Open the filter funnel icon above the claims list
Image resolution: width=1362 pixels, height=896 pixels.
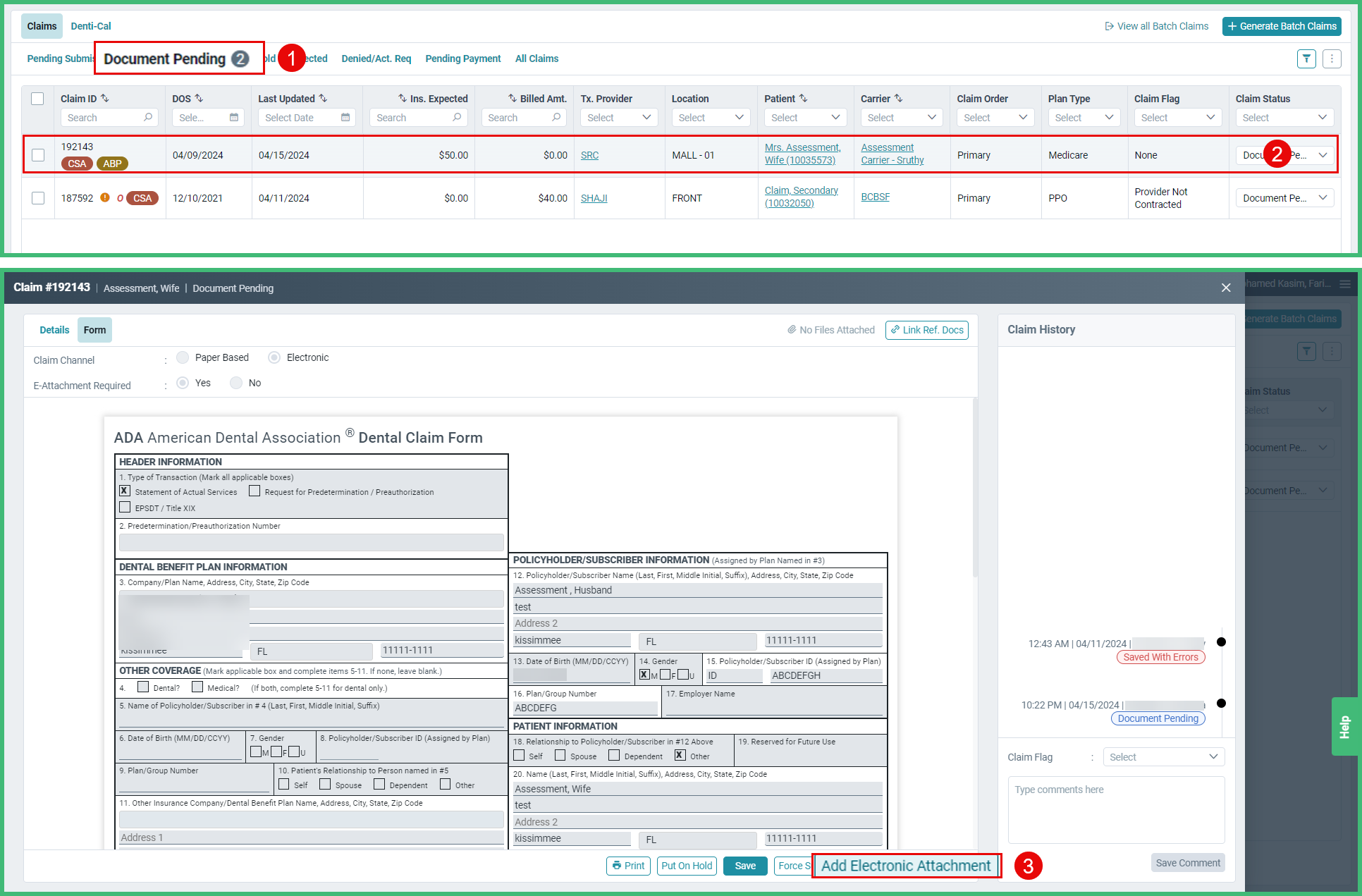[1306, 59]
